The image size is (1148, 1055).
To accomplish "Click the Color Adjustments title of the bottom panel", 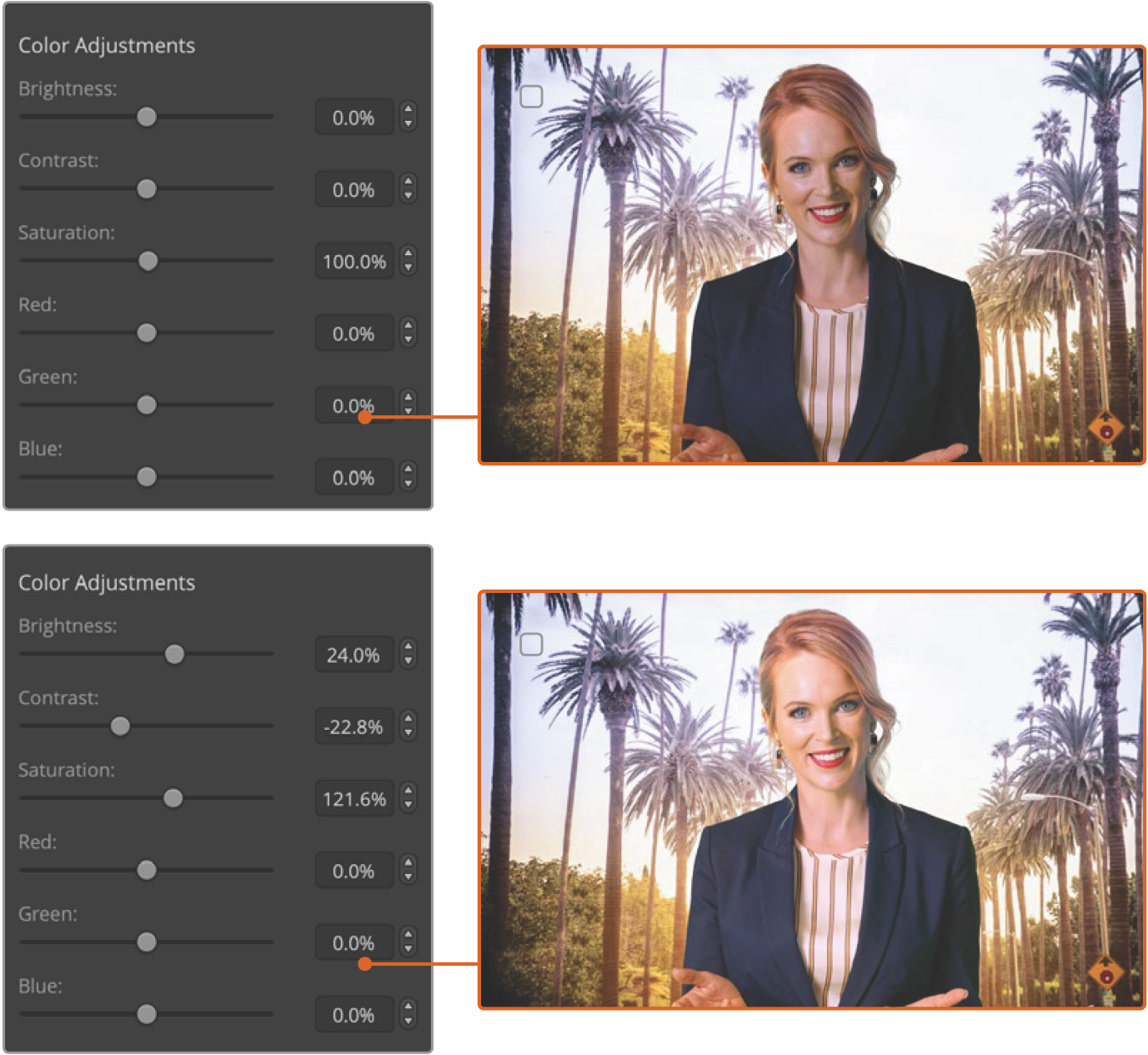I will pyautogui.click(x=107, y=583).
